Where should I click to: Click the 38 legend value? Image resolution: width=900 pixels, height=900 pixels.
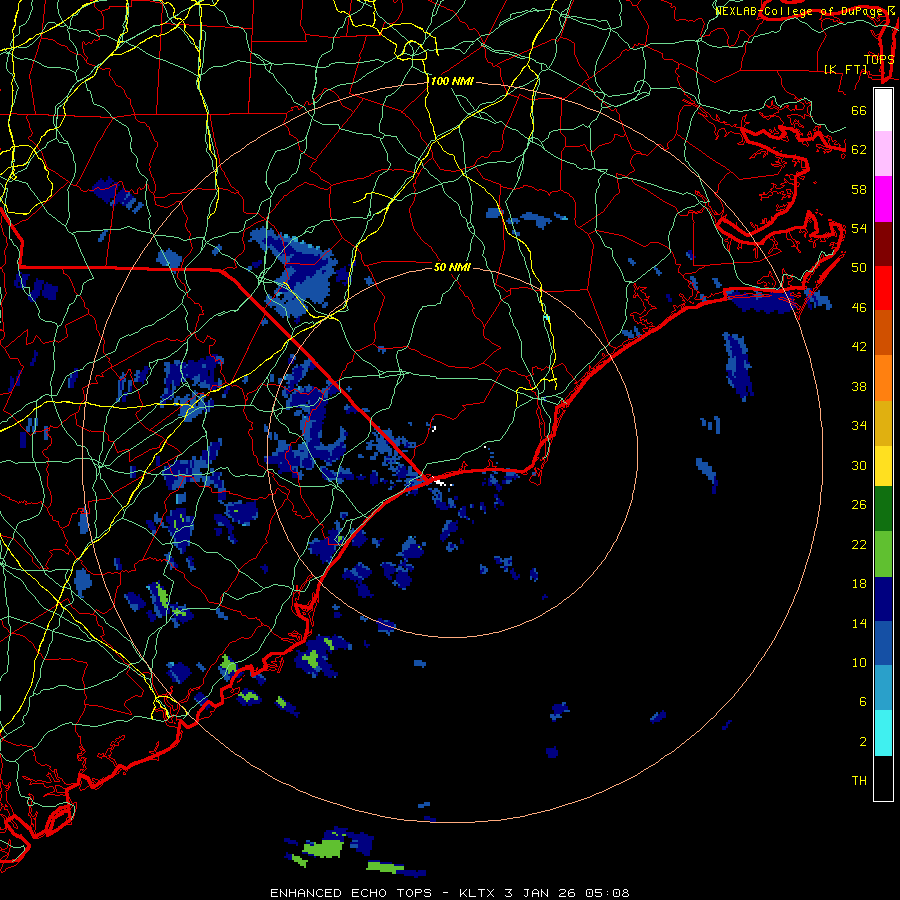click(x=859, y=386)
